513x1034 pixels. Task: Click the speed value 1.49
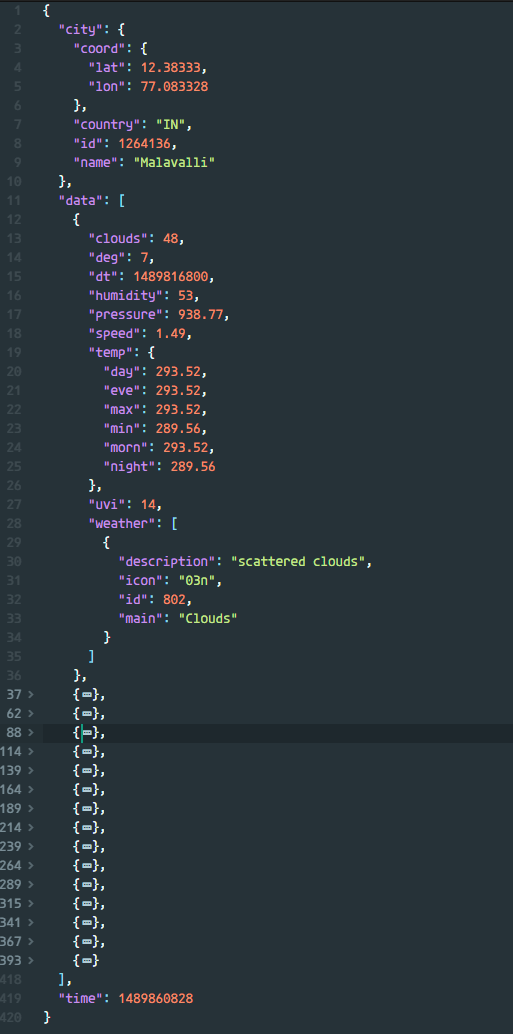(x=170, y=334)
